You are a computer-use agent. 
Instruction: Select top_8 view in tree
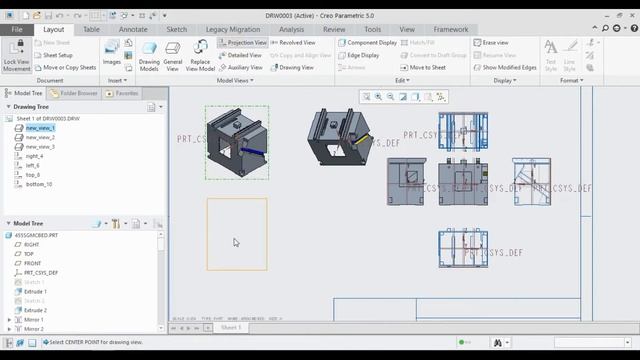coord(33,175)
